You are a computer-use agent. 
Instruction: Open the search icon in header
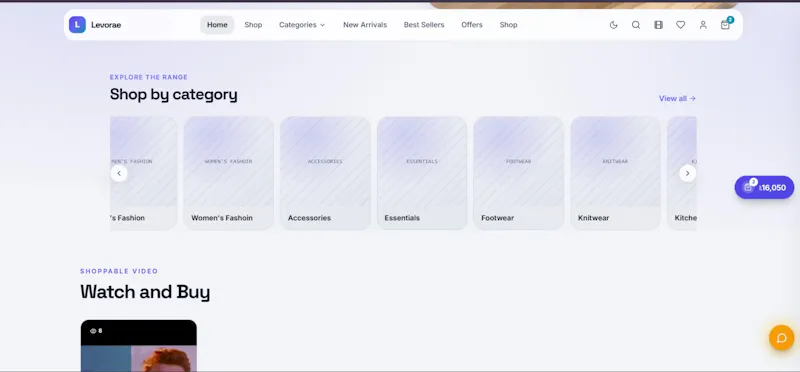coord(636,25)
